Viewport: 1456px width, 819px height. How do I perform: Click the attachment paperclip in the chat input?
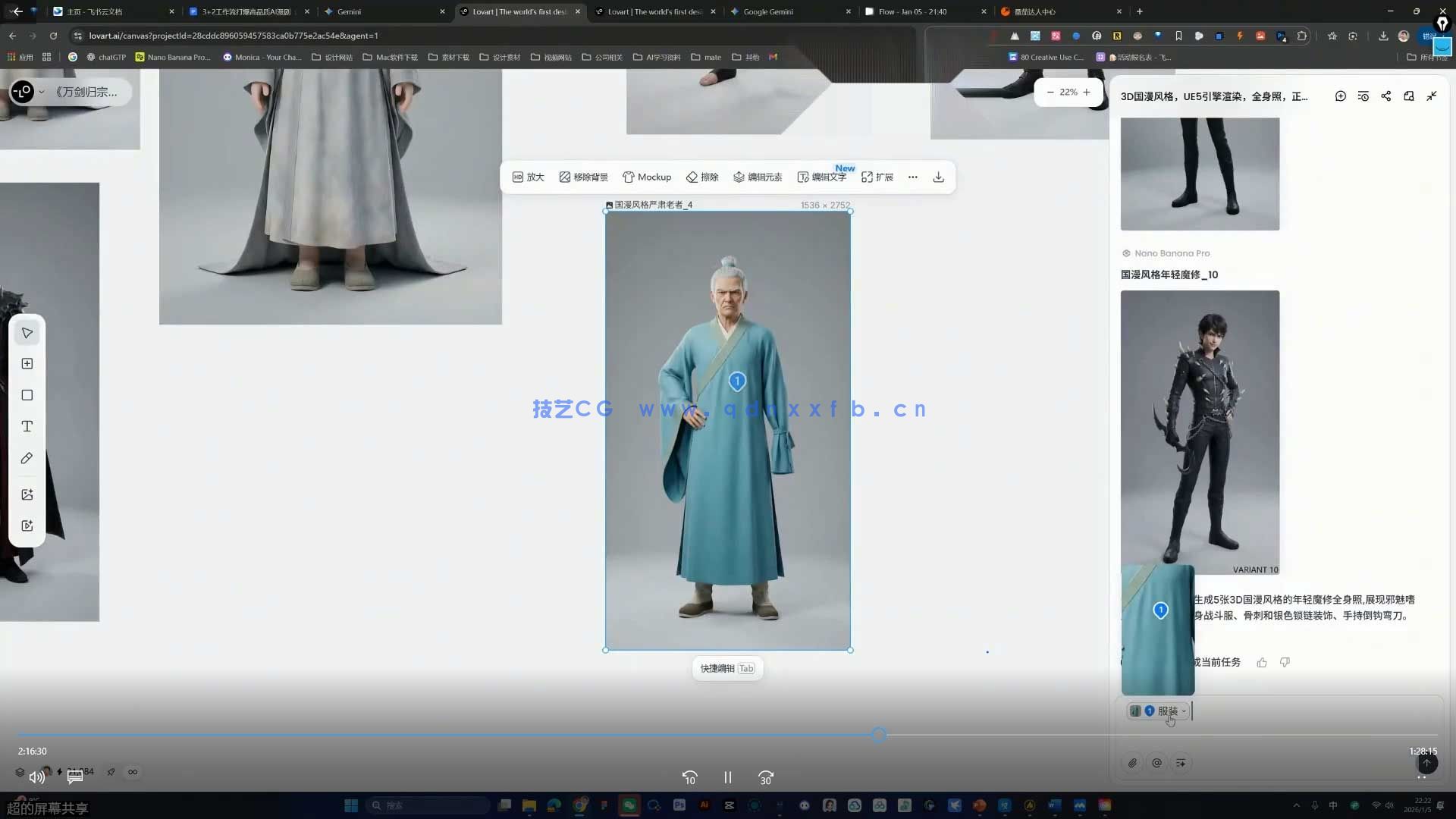point(1133,763)
